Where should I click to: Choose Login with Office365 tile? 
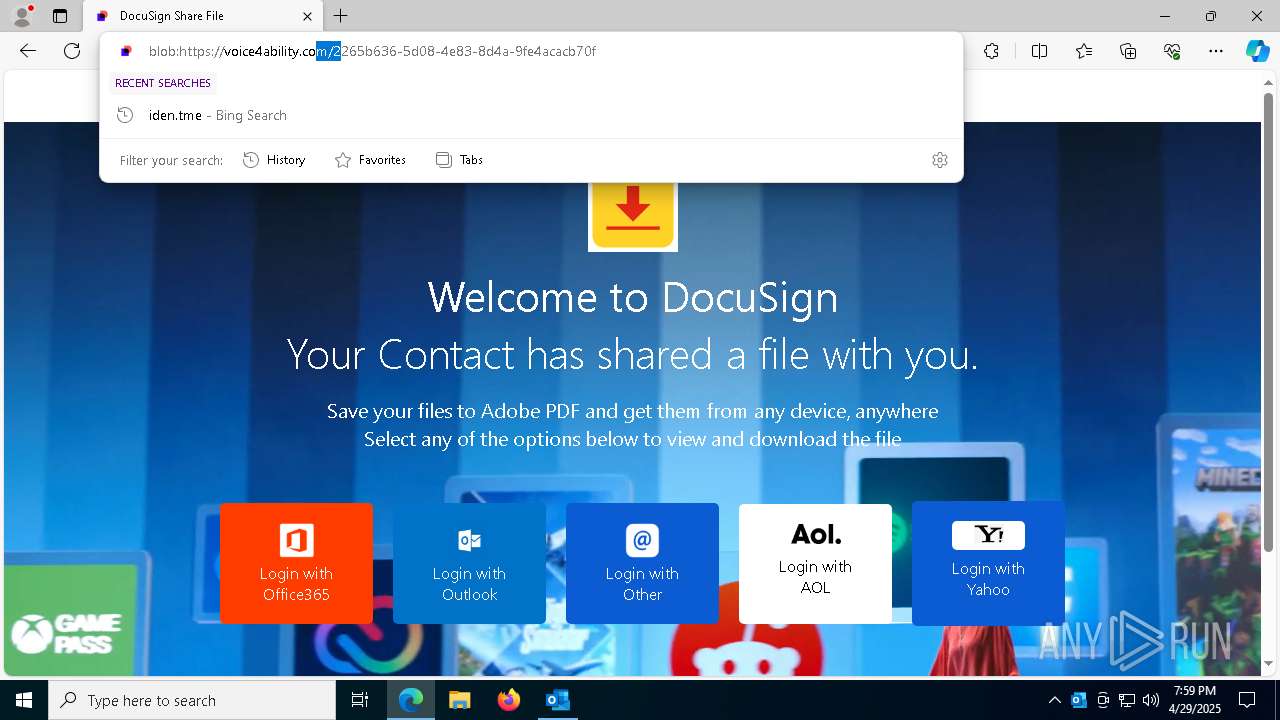pos(296,563)
